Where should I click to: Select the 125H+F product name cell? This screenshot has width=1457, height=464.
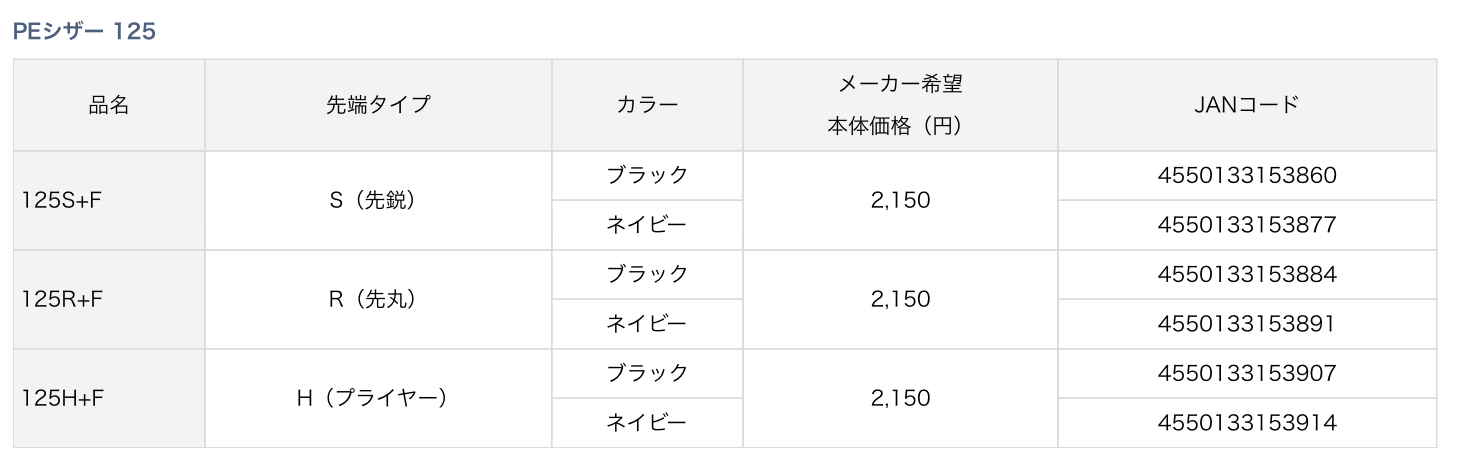[63, 398]
